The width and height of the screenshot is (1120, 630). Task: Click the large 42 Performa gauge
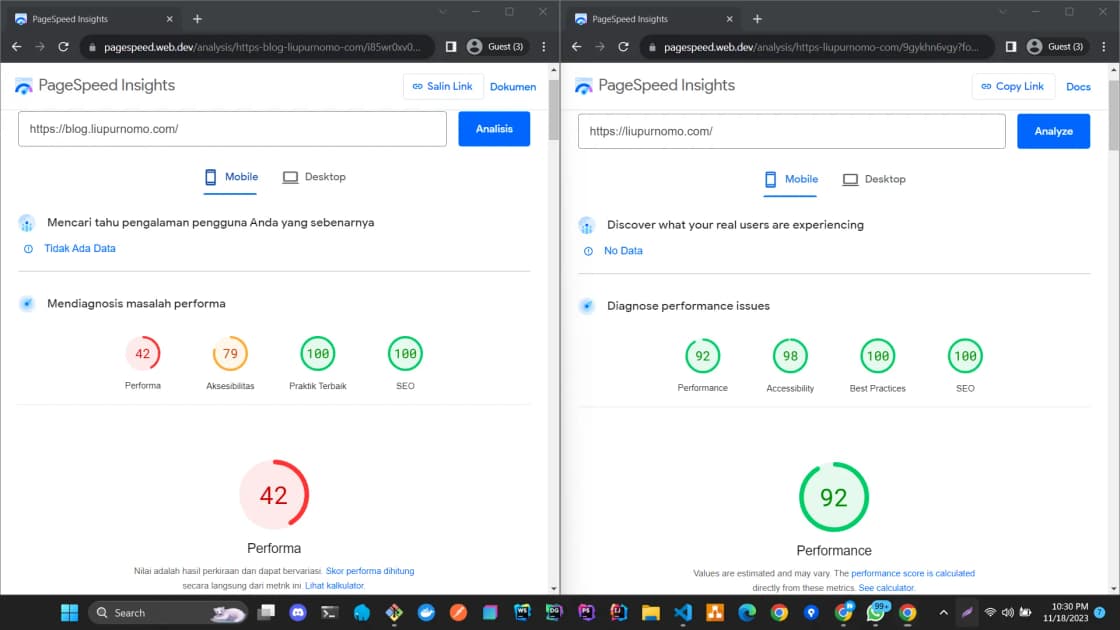click(274, 494)
